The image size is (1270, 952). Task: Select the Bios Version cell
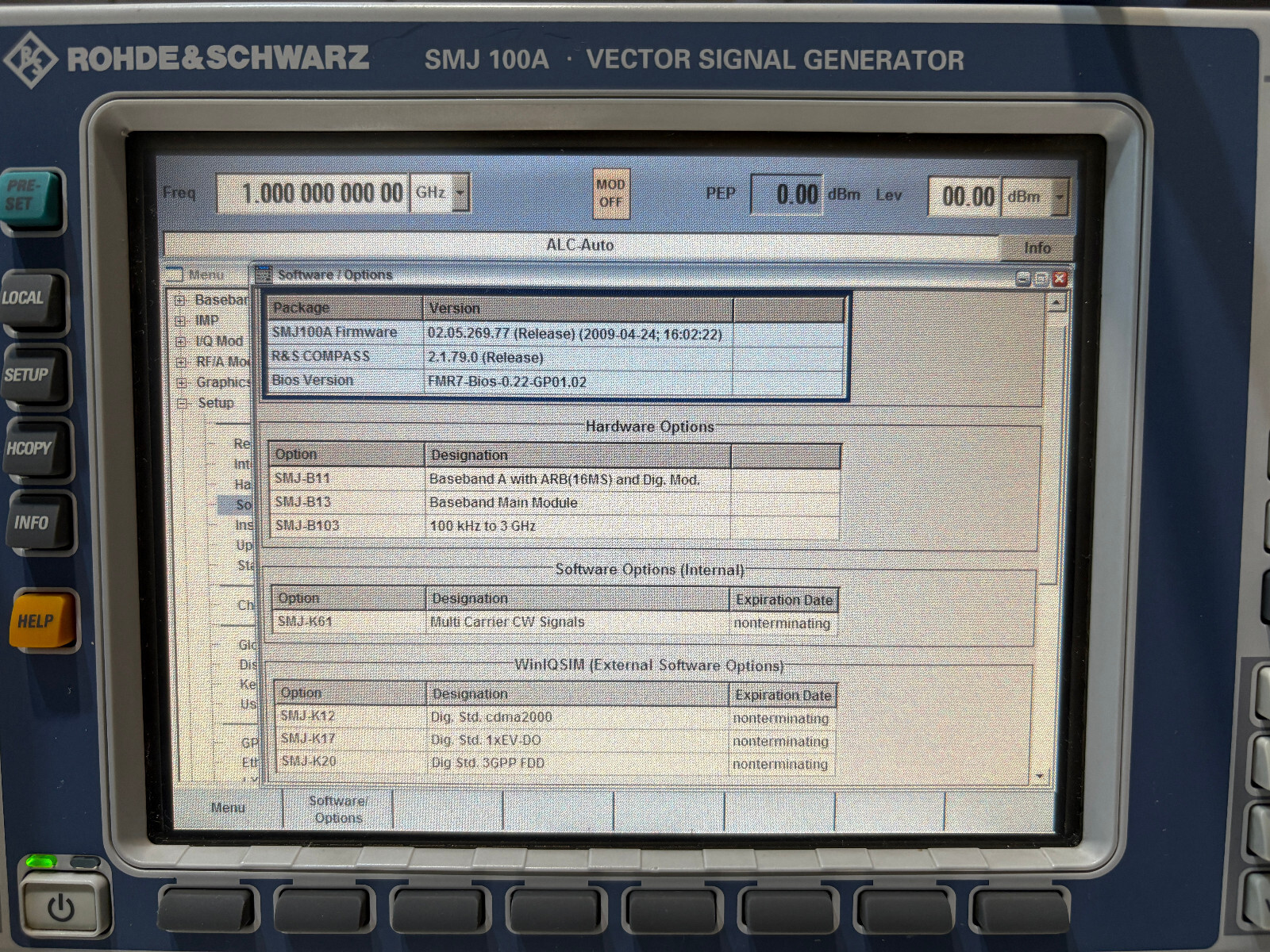tap(346, 381)
